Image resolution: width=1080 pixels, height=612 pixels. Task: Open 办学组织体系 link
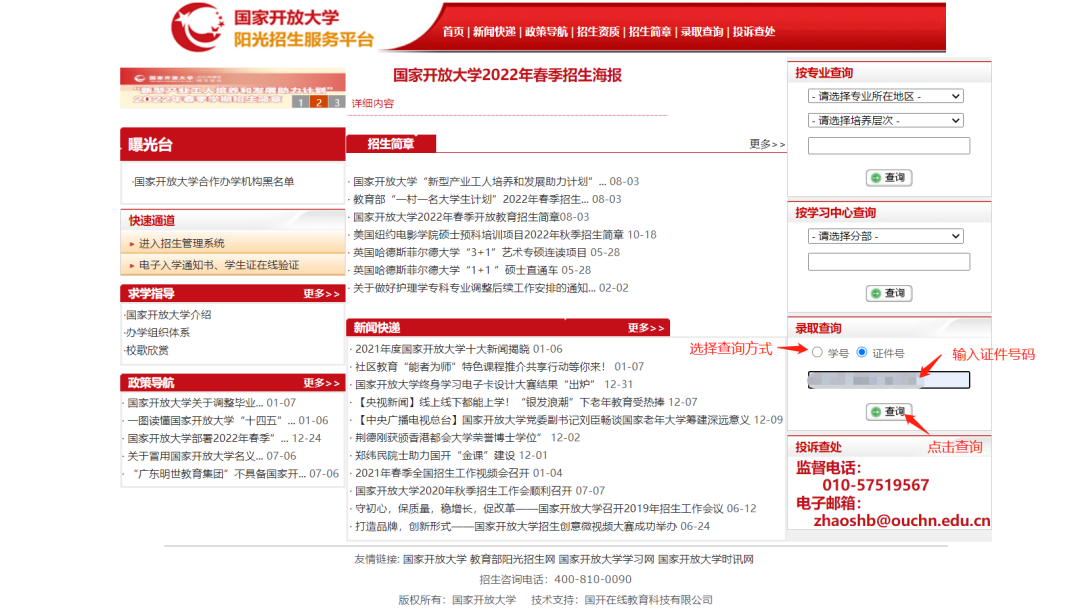[158, 333]
